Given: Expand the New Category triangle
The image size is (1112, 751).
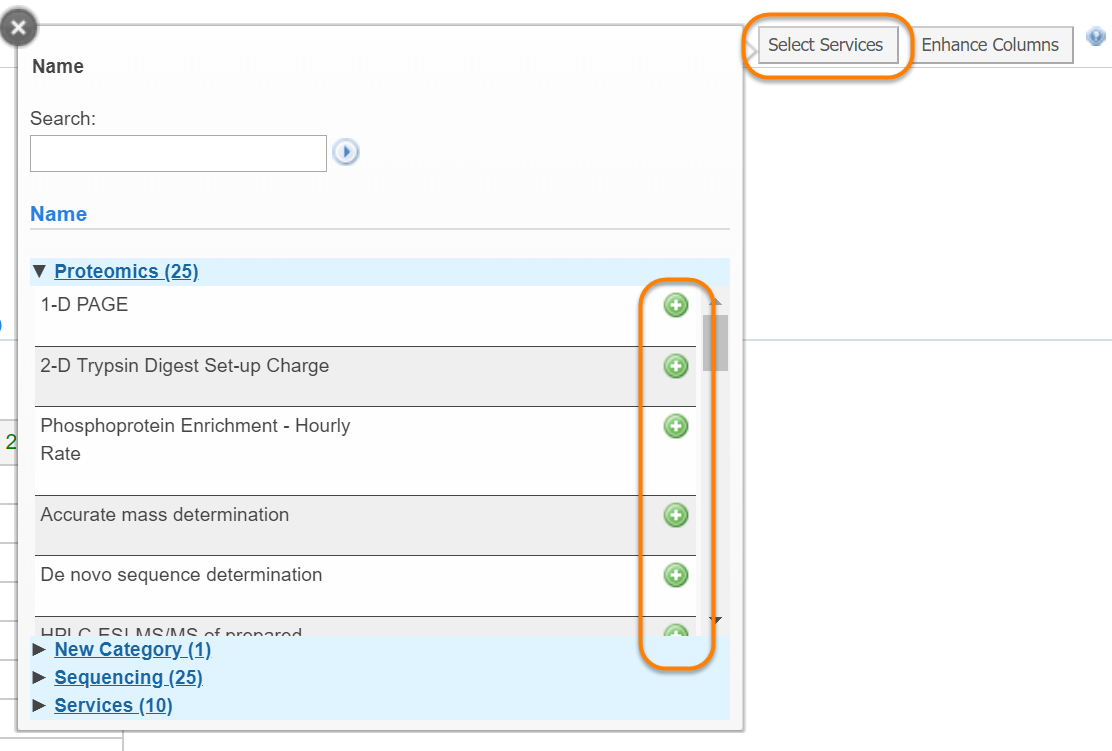Looking at the screenshot, I should pos(40,649).
